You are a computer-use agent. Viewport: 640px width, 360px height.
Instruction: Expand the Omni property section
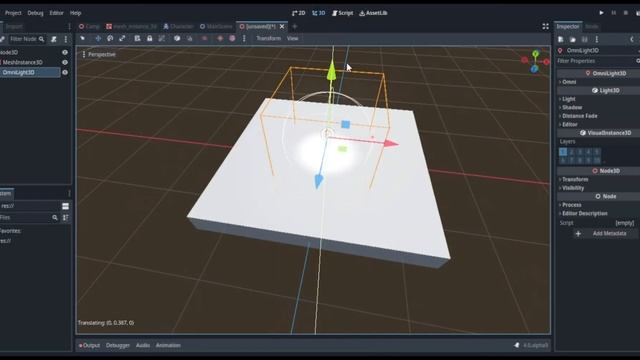tap(568, 82)
